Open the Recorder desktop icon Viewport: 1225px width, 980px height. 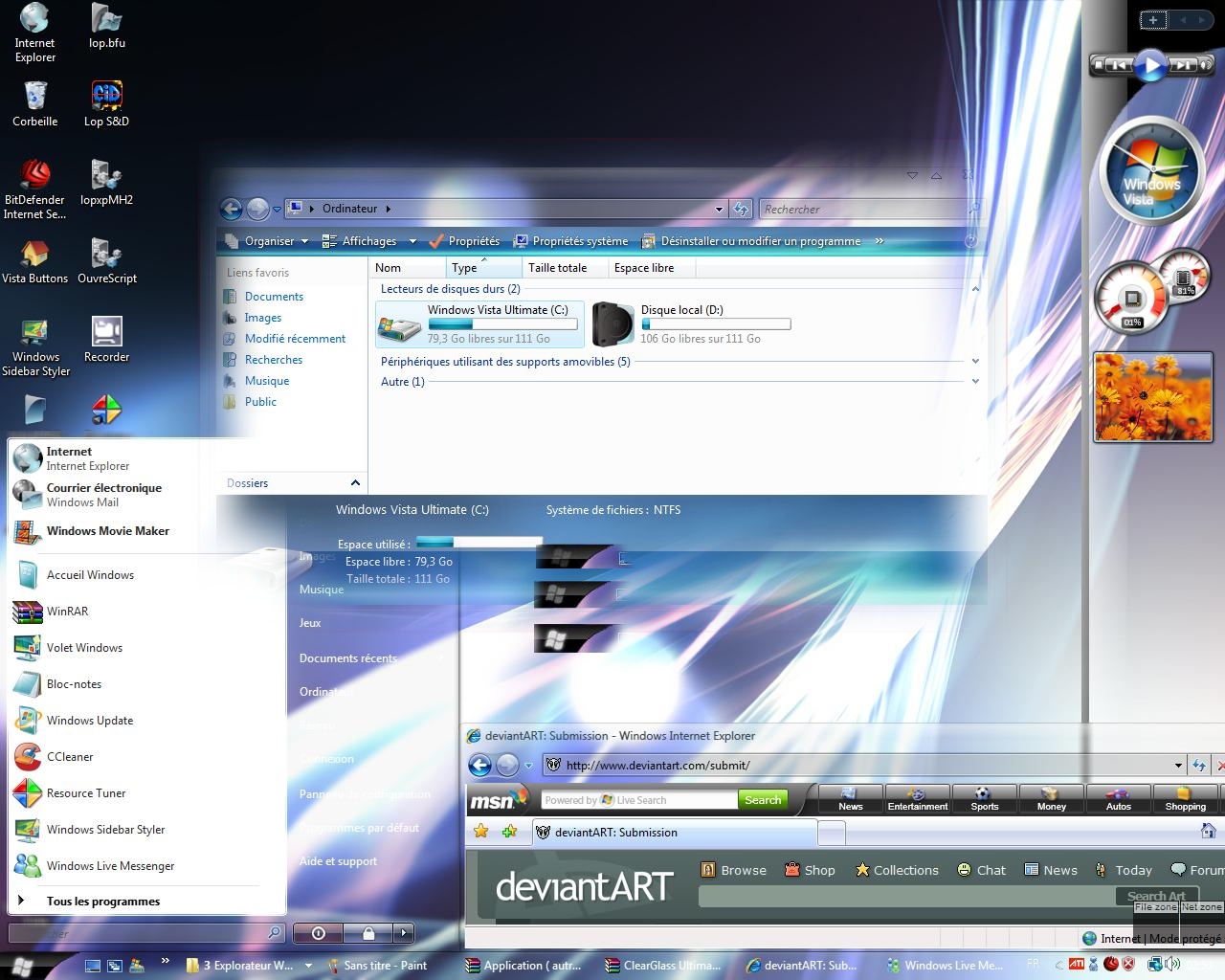106,339
